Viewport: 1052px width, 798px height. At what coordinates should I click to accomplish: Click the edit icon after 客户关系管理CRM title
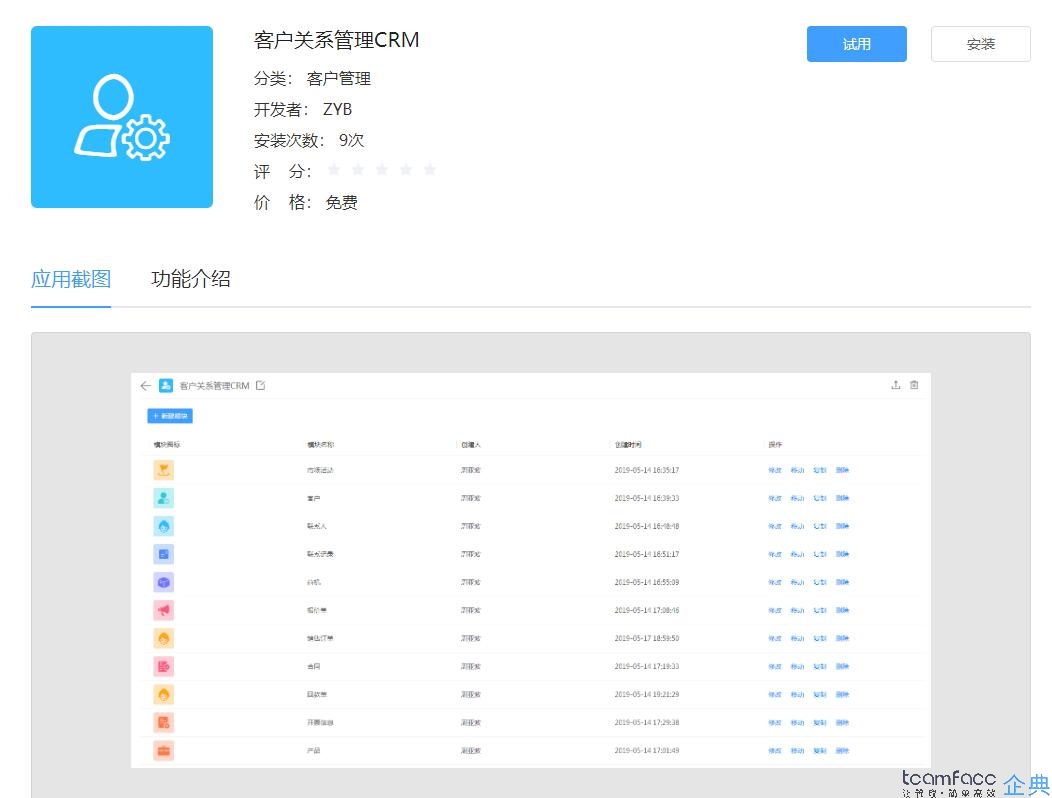[260, 385]
